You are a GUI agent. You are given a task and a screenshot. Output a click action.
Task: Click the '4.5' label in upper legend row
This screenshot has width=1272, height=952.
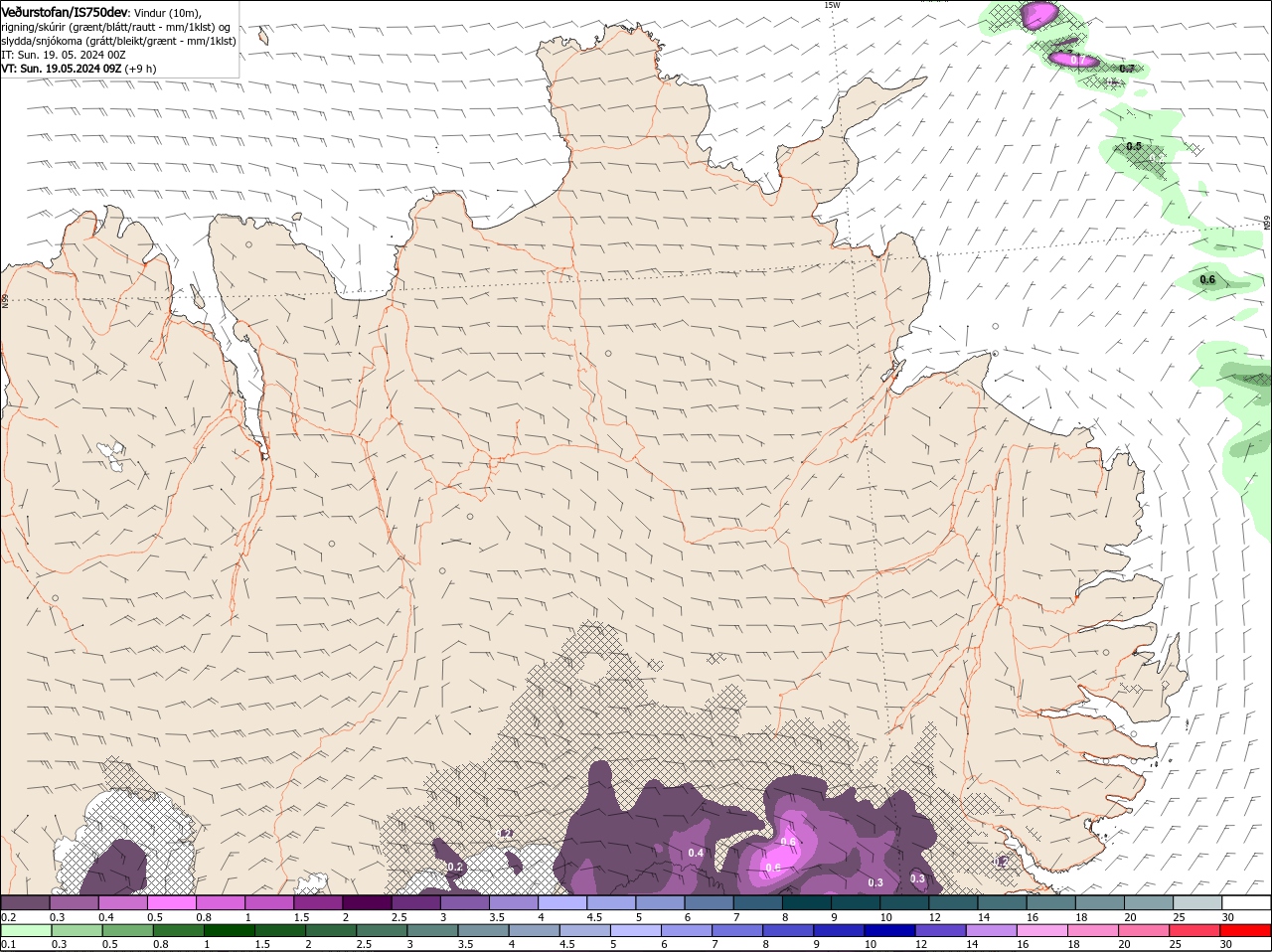[x=595, y=917]
